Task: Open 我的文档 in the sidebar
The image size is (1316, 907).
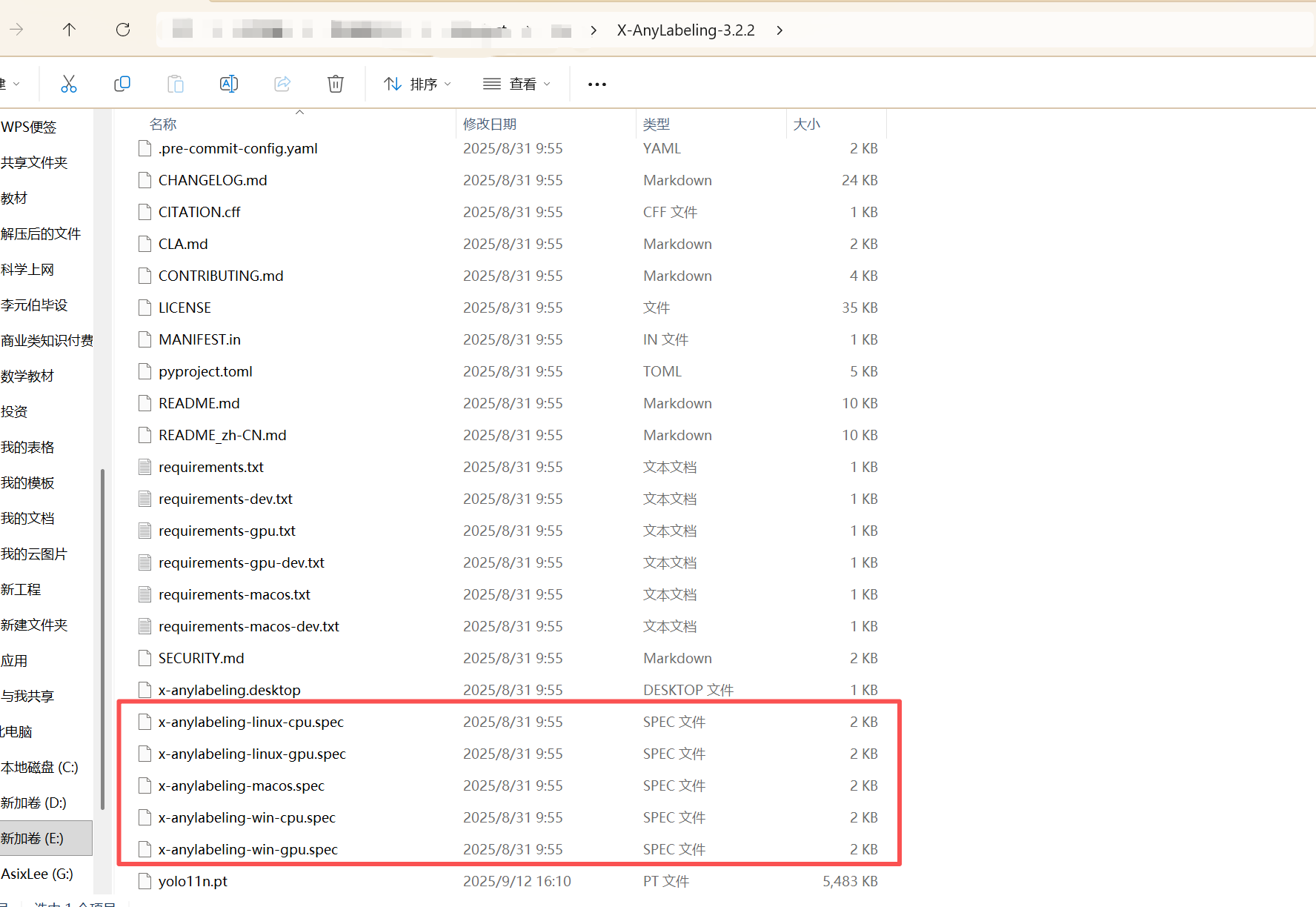Action: 27,519
